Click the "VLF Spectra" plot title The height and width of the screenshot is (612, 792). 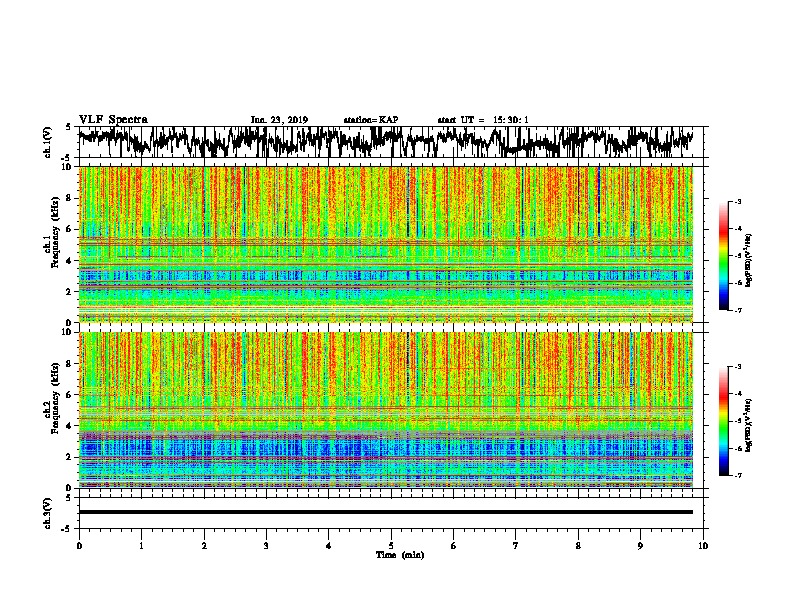pos(113,120)
